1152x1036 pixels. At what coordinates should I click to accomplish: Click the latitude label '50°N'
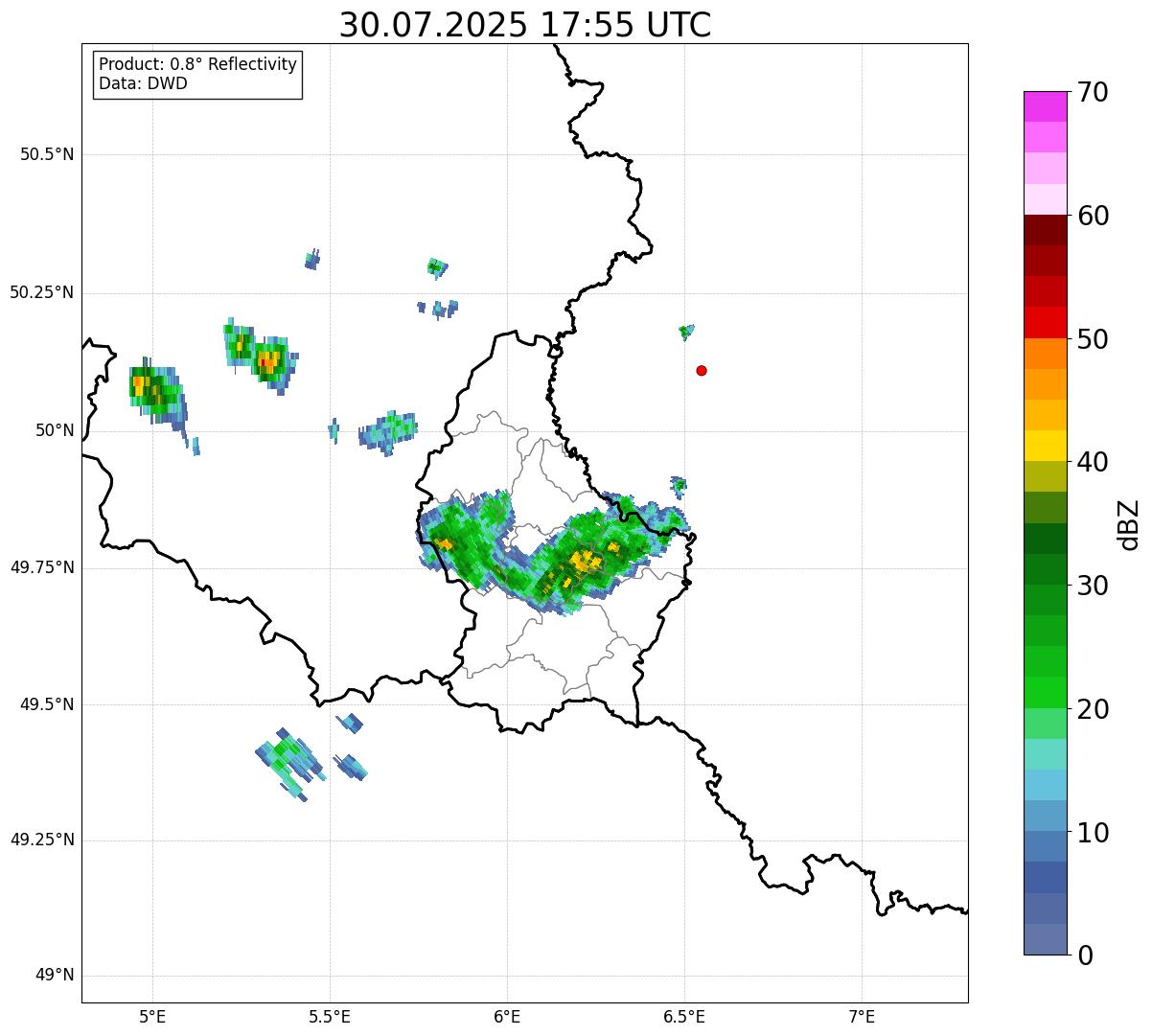(55, 430)
